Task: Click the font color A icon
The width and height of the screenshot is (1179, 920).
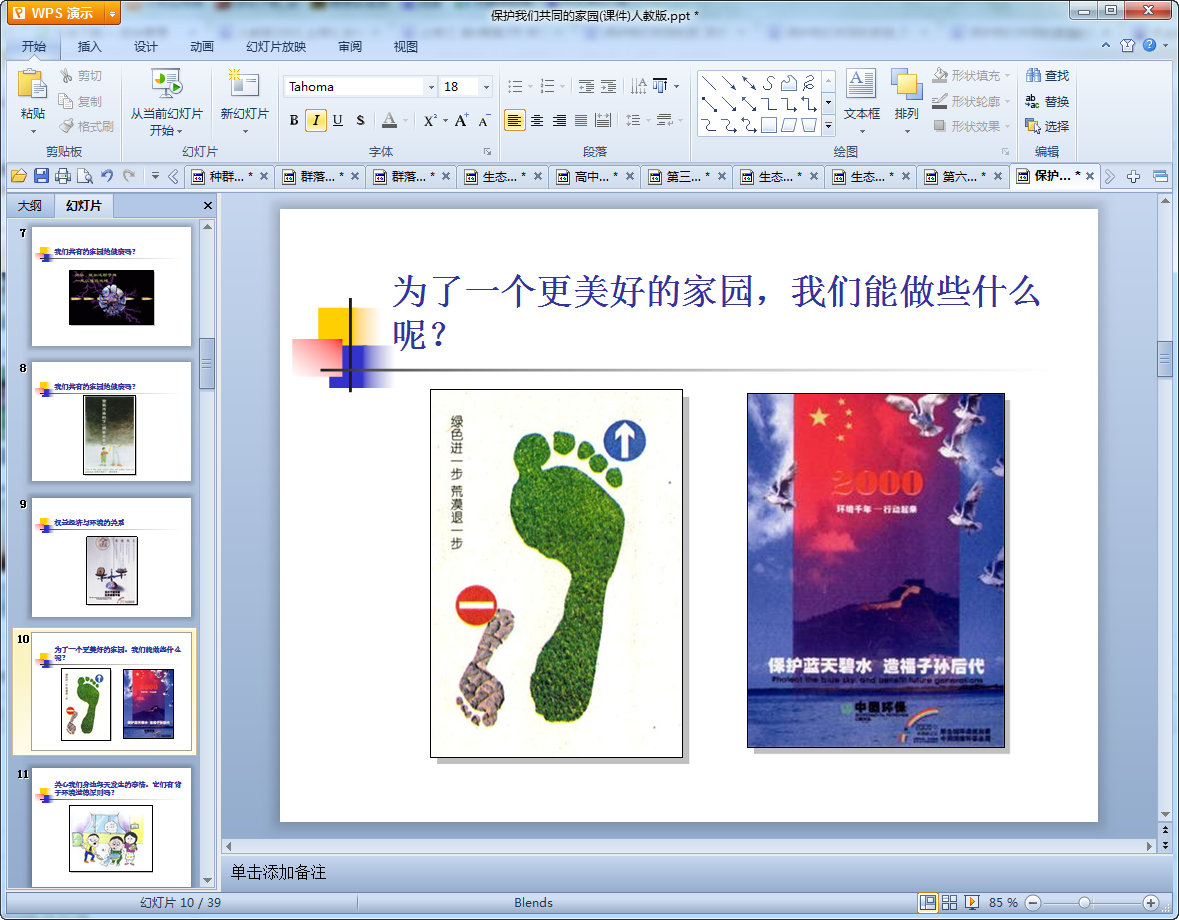Action: tap(389, 120)
